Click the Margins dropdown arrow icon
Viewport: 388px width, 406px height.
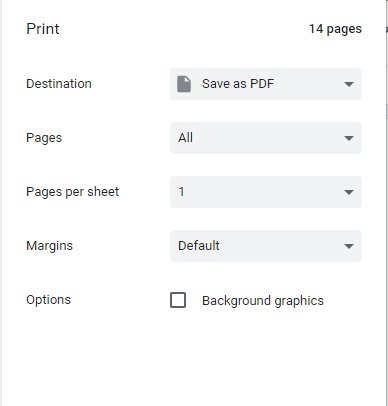point(349,246)
